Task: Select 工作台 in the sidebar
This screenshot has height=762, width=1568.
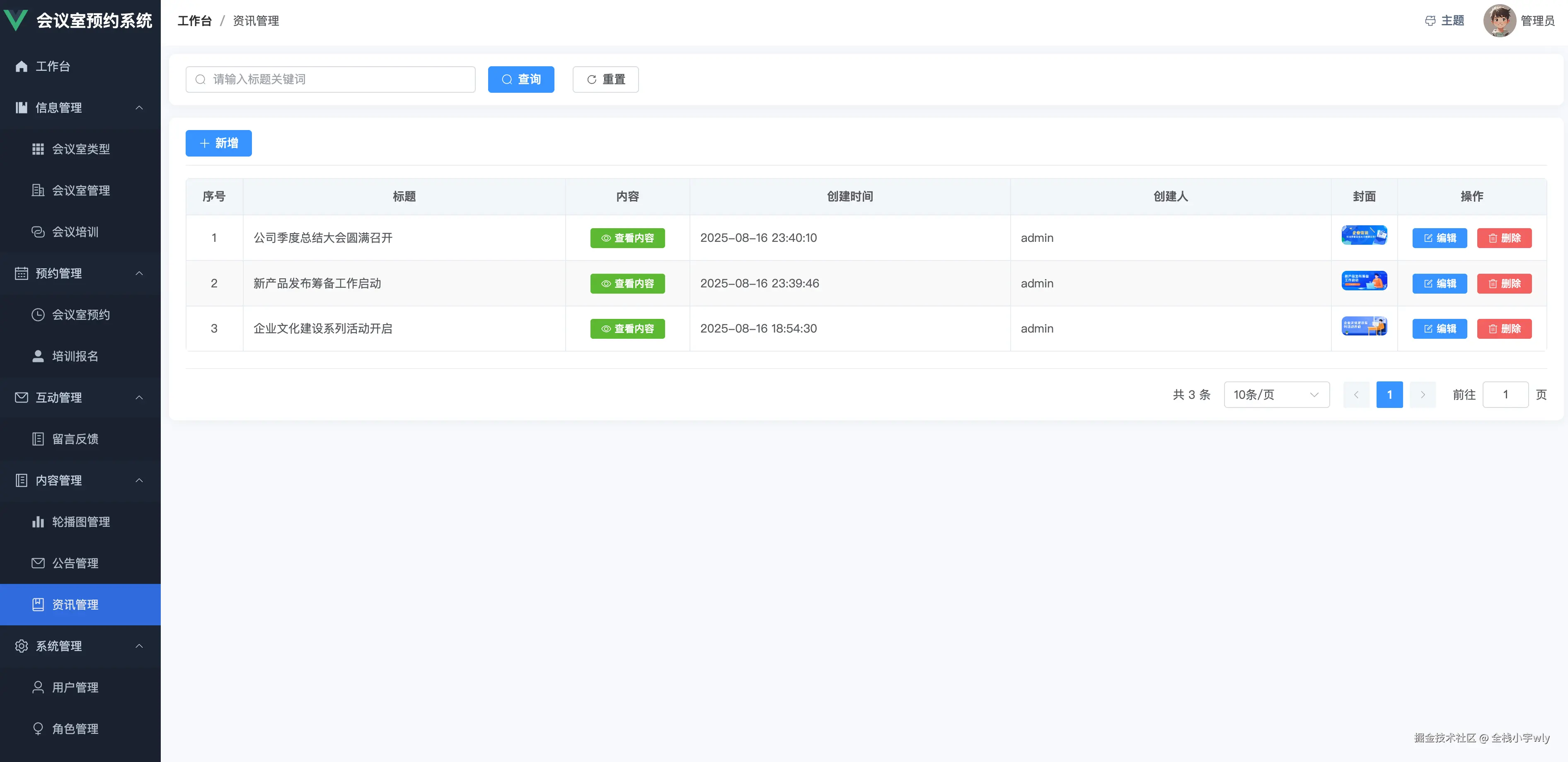Action: [52, 66]
